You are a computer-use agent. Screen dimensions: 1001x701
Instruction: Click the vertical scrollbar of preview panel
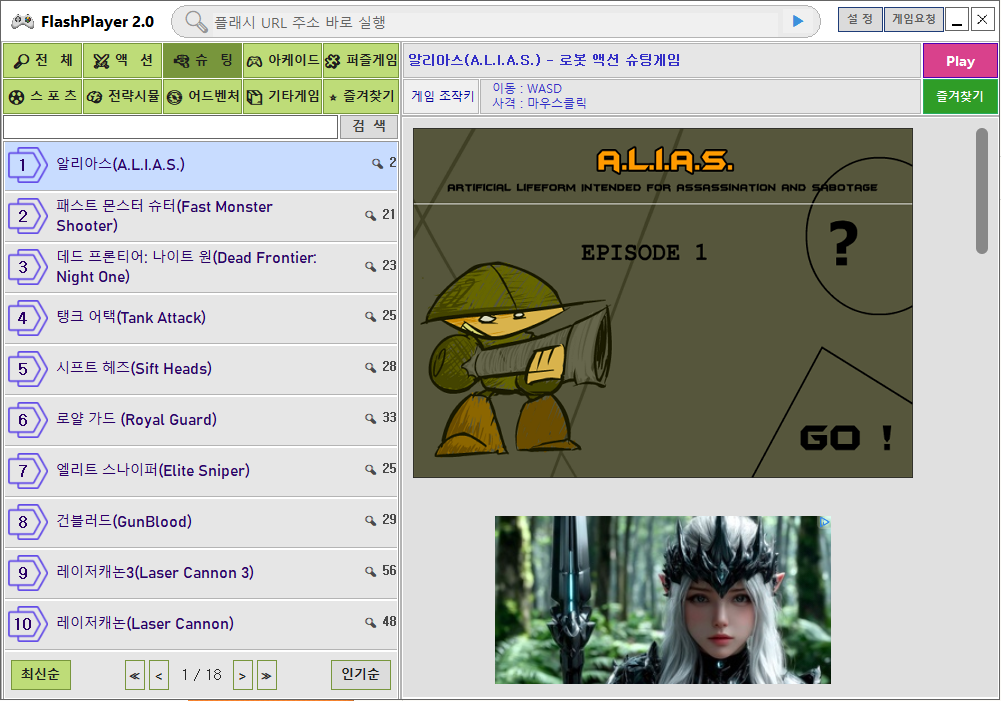(x=982, y=191)
